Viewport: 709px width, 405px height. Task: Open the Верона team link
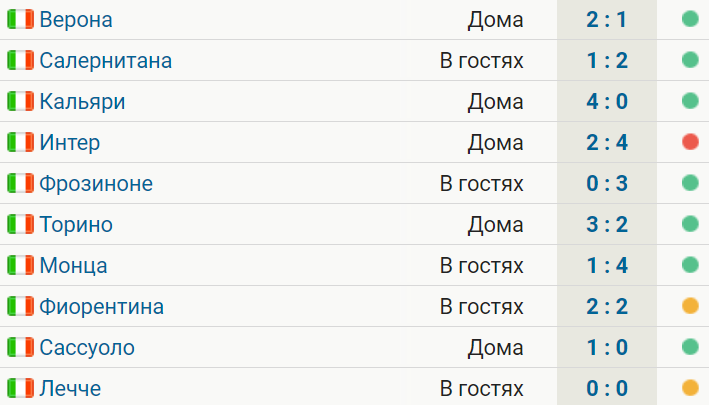[76, 19]
